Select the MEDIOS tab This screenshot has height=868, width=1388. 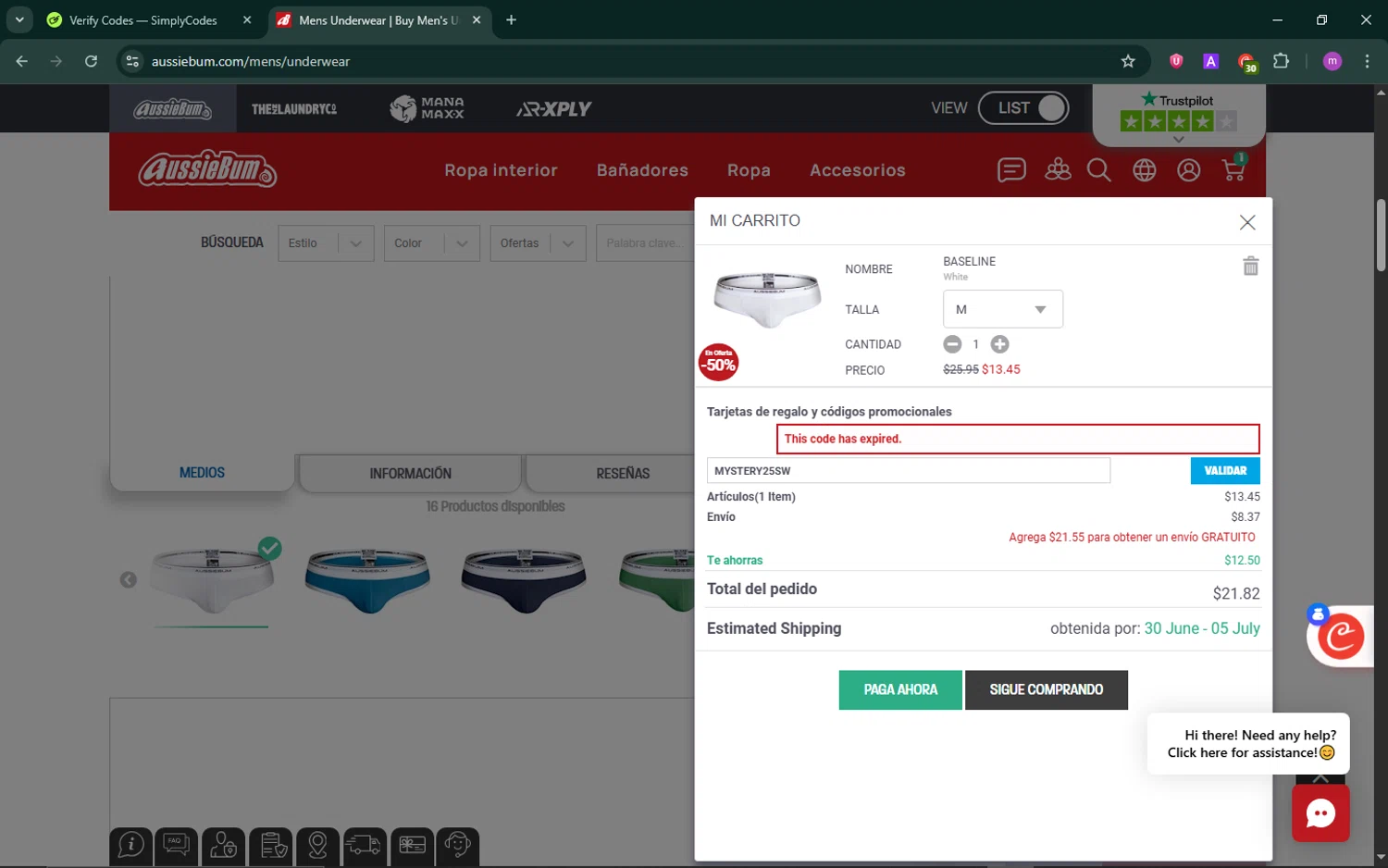coord(202,473)
